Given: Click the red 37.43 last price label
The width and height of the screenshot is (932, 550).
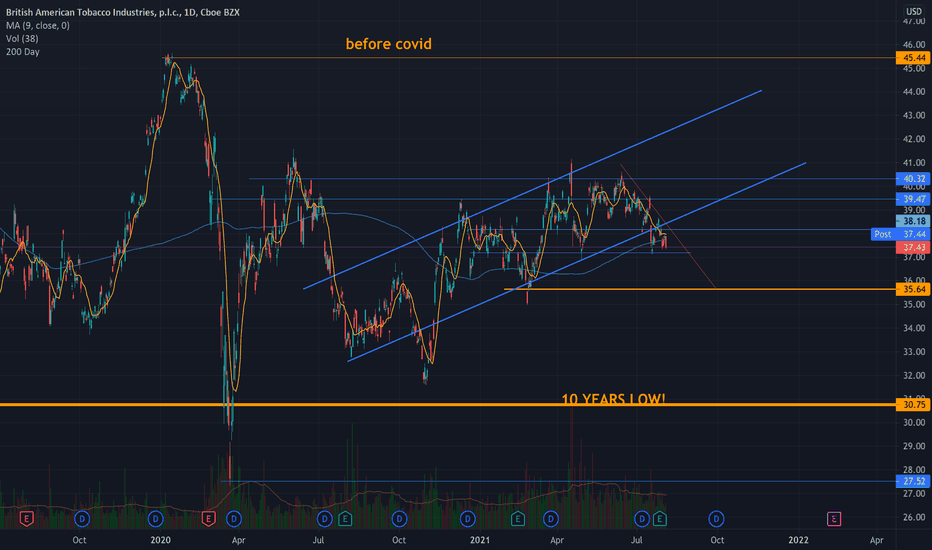Looking at the screenshot, I should pos(914,247).
